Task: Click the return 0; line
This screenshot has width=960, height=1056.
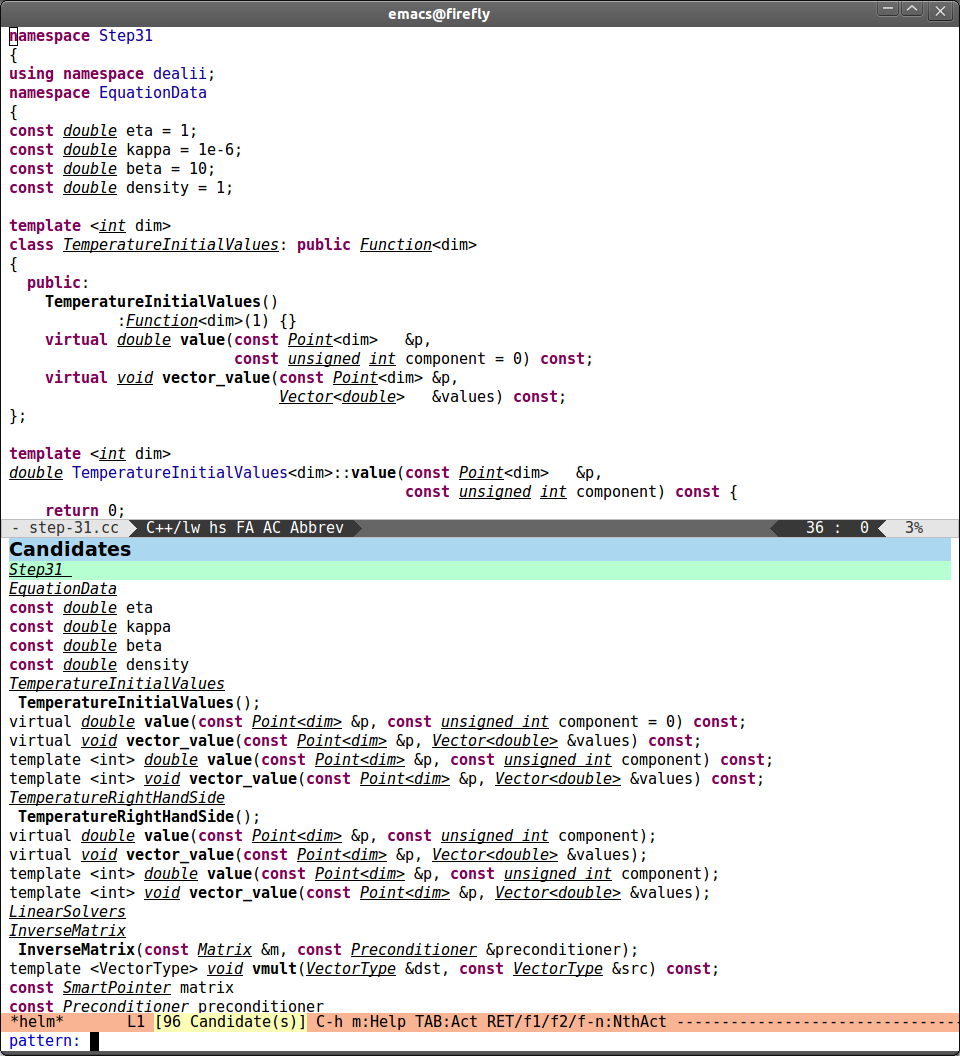Action: 85,510
